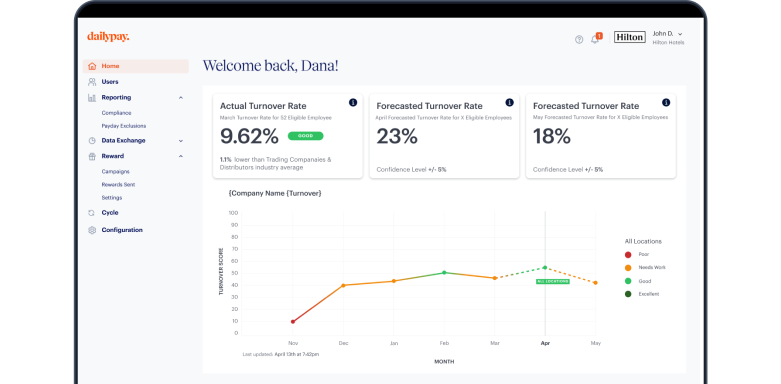
Task: Click info icon on April Forecasted Turnover card
Action: coord(510,103)
